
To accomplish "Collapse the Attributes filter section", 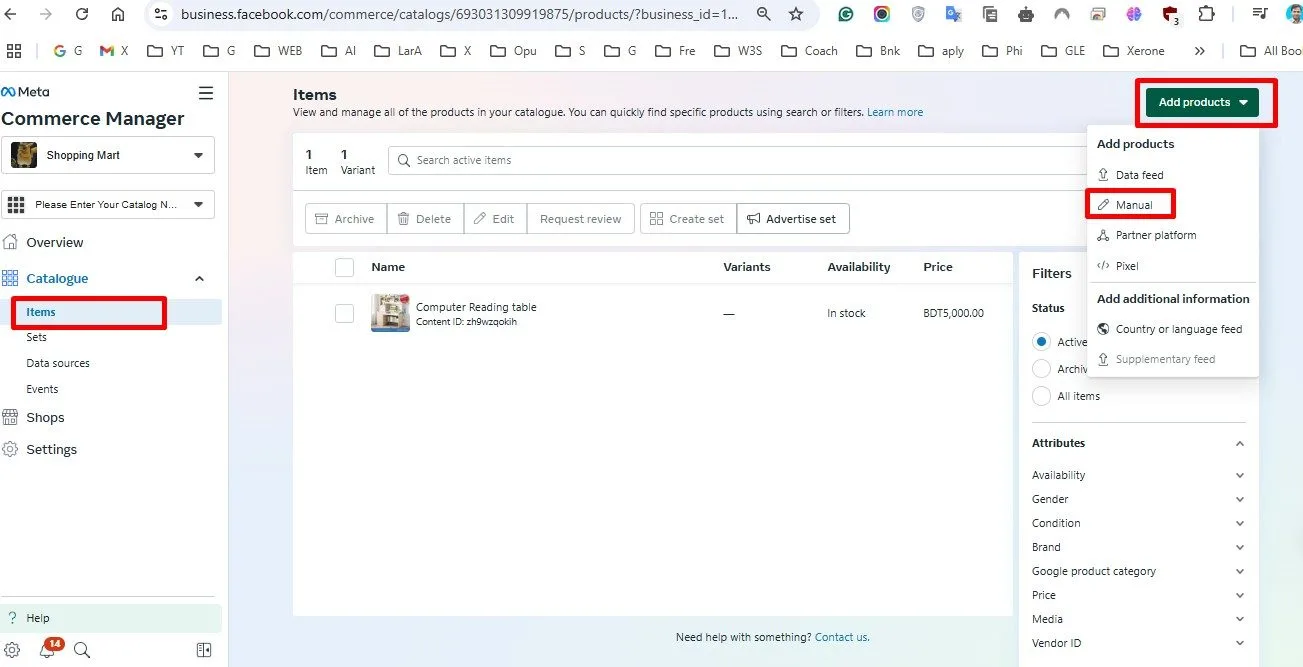I will click(1240, 443).
